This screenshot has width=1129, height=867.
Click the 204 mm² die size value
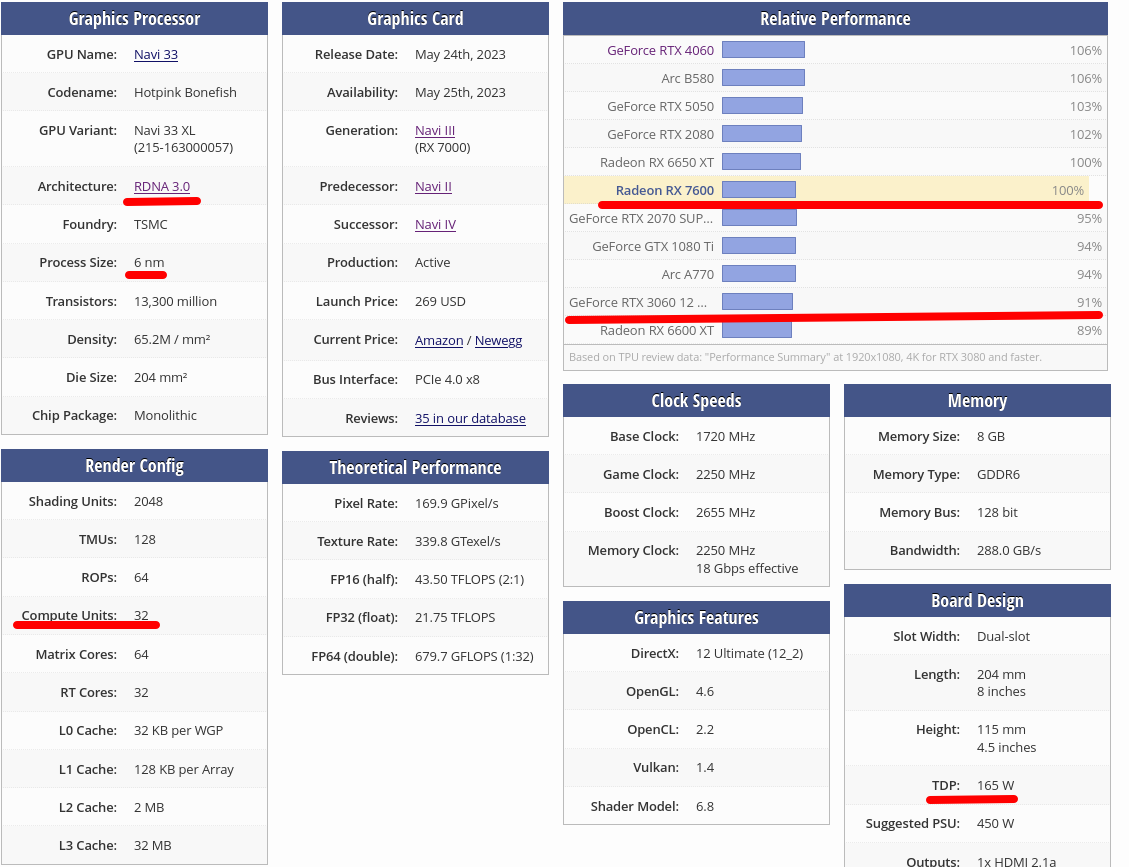(x=161, y=377)
